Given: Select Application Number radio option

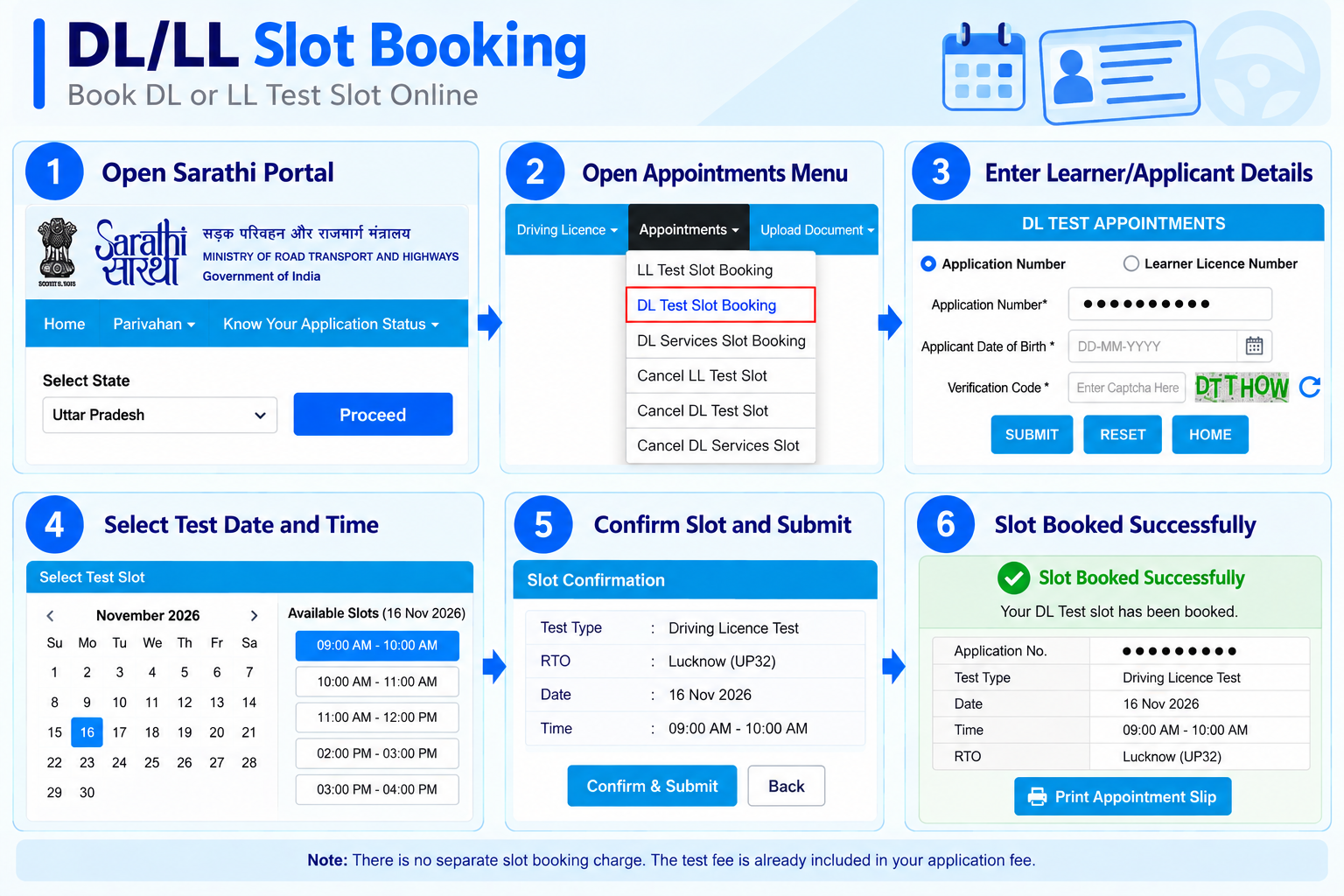Looking at the screenshot, I should (928, 263).
